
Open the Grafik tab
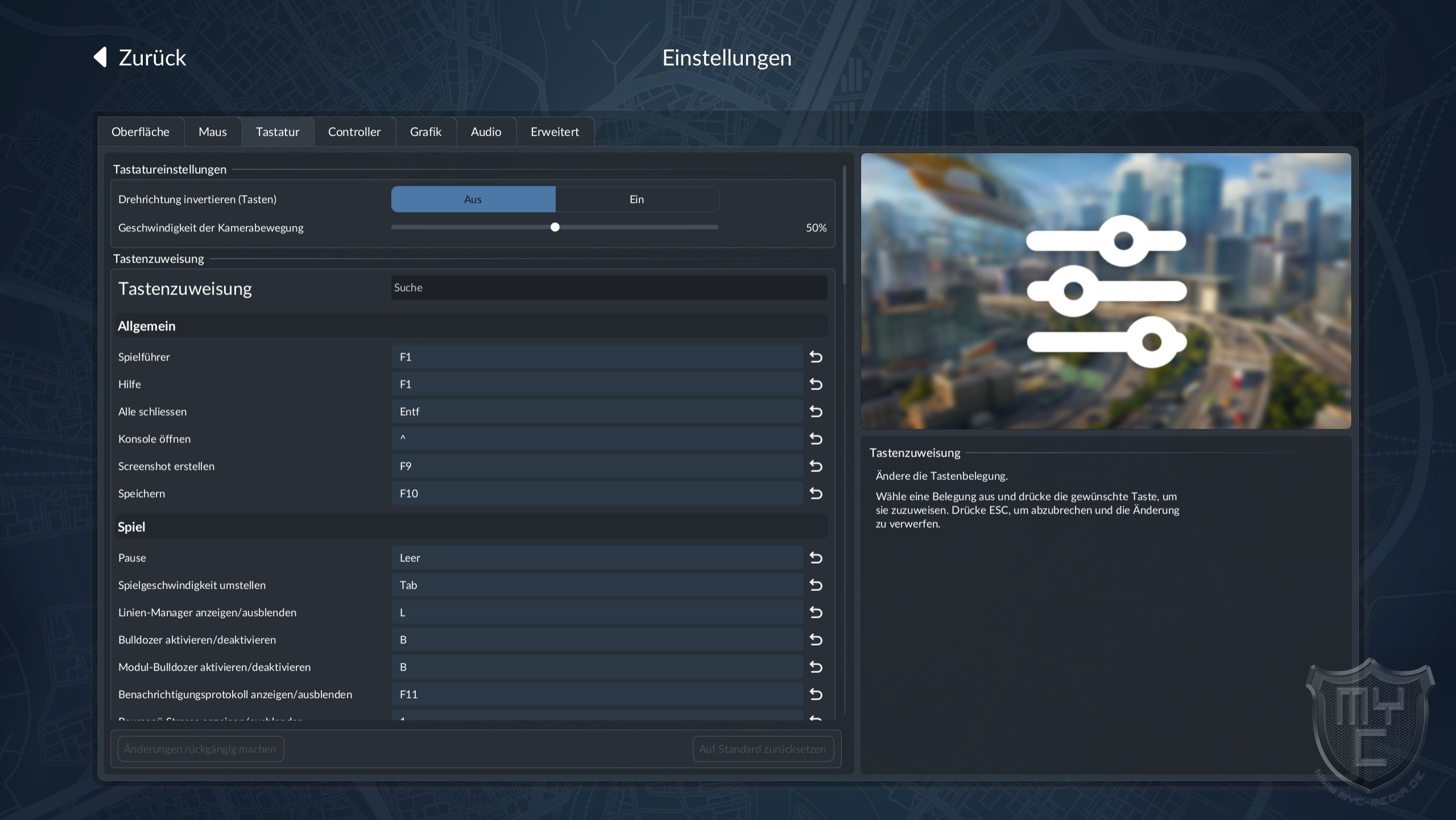click(426, 132)
